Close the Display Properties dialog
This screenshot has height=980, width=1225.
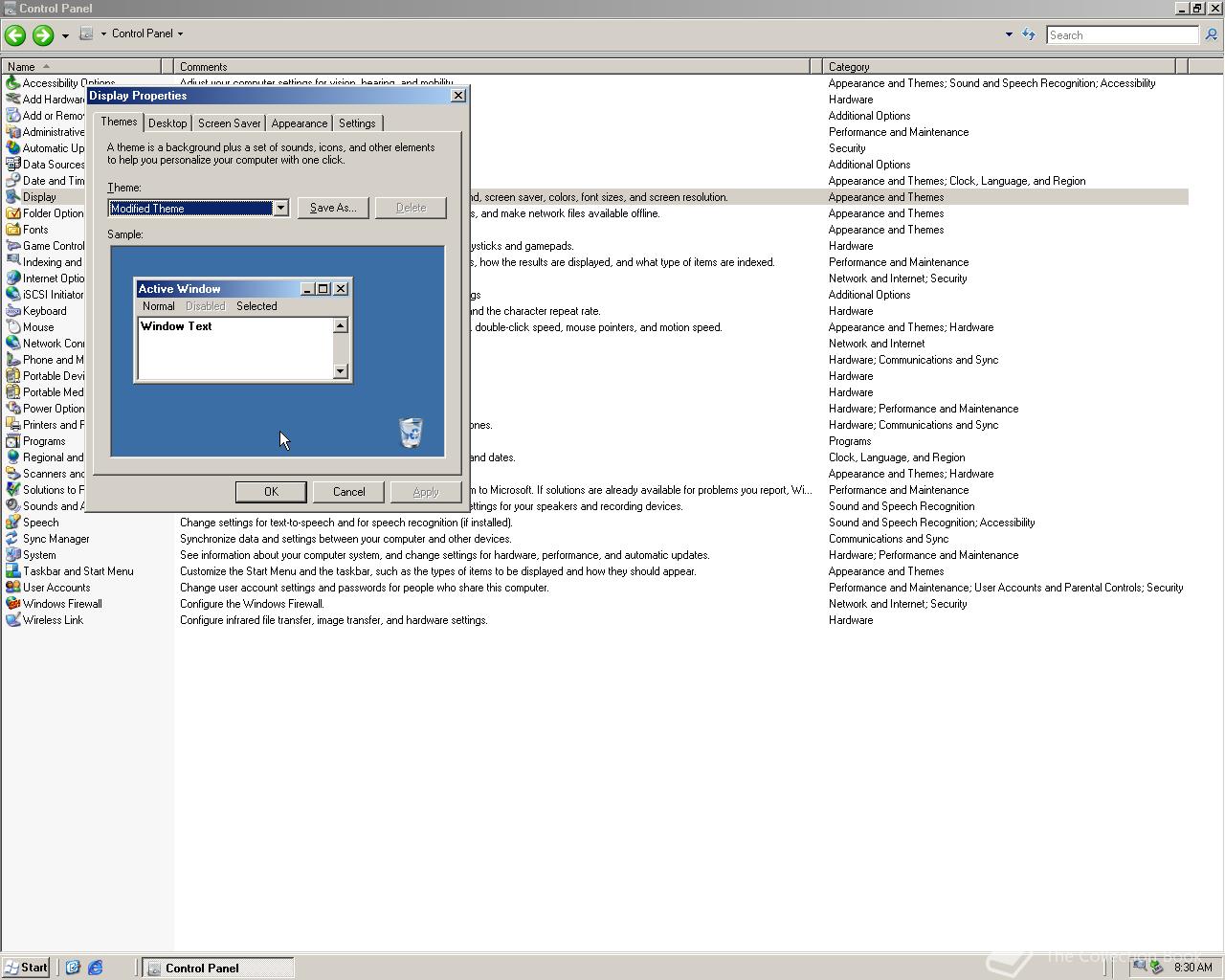click(x=457, y=96)
